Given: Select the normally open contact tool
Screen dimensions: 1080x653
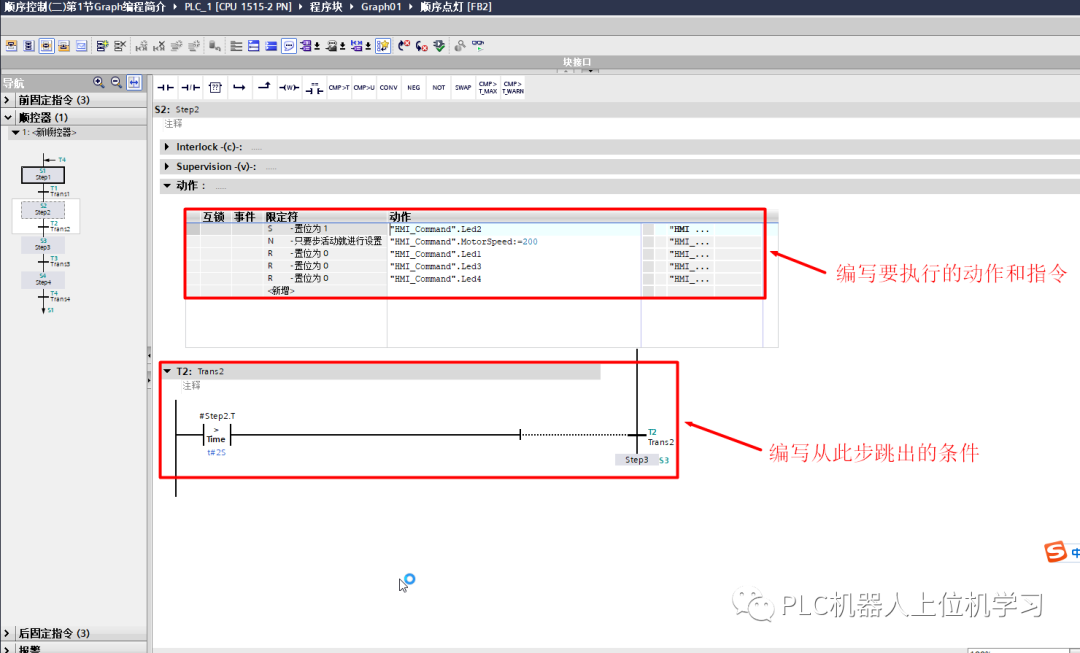Looking at the screenshot, I should coord(165,87).
